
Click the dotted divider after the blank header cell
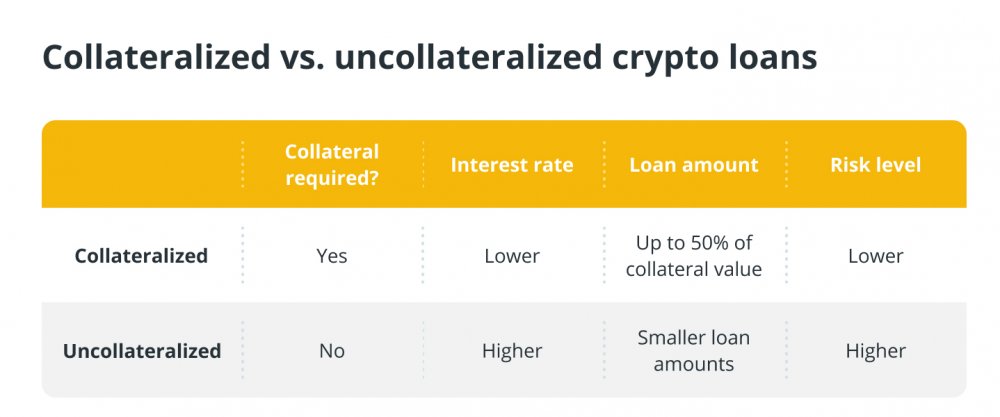click(242, 165)
